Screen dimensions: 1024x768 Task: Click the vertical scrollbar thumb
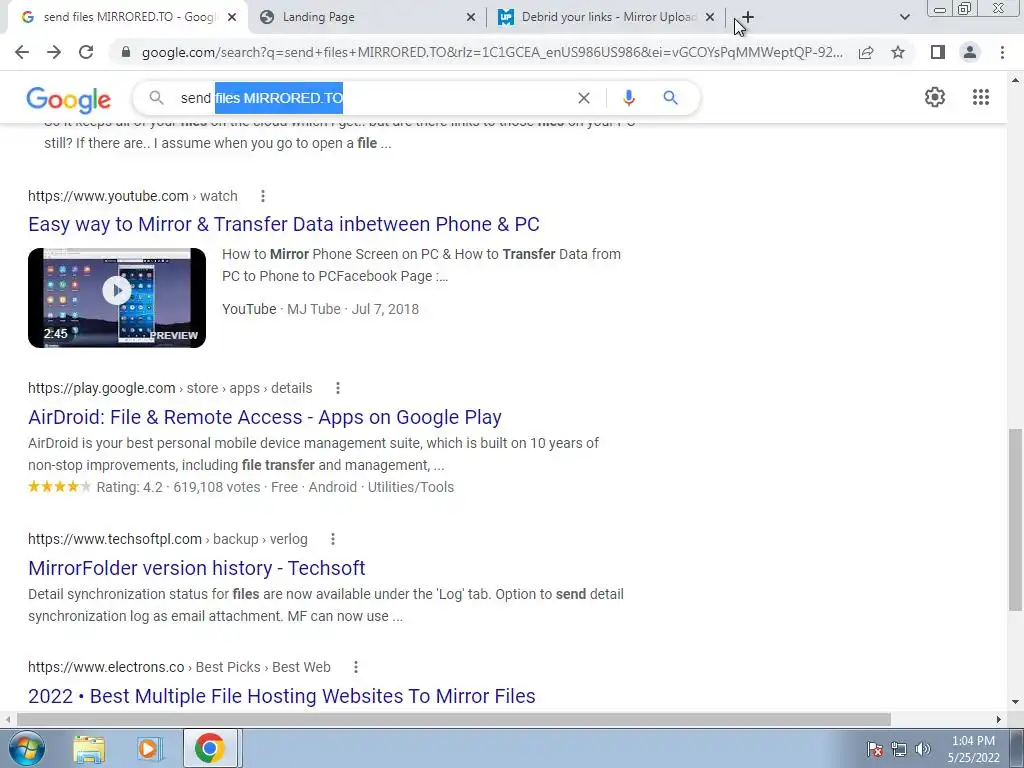(1015, 520)
